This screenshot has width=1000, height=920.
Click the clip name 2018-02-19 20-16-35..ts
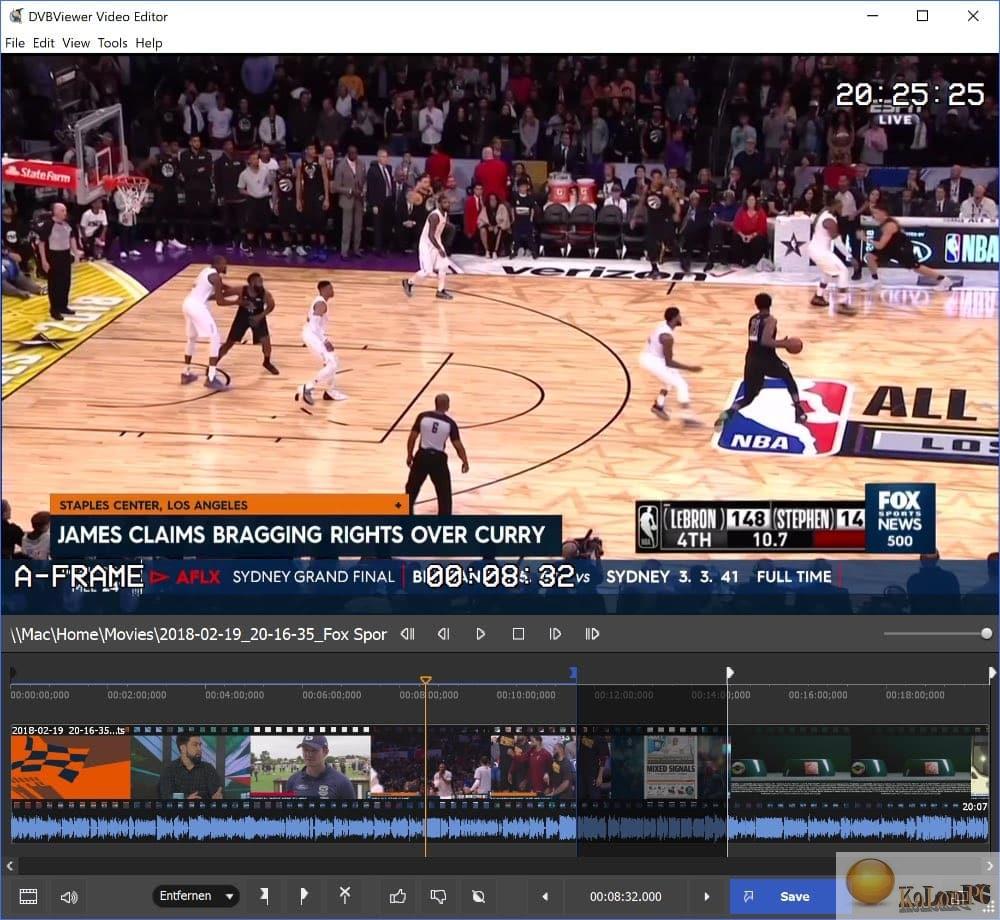point(68,730)
